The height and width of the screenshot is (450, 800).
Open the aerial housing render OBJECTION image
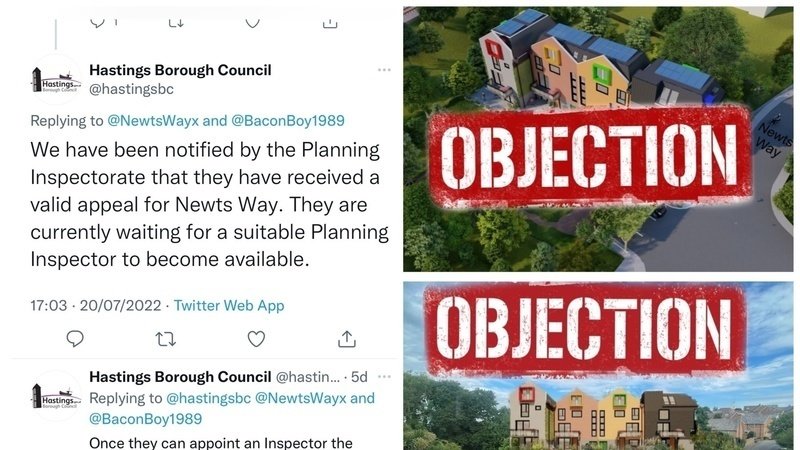(598, 139)
